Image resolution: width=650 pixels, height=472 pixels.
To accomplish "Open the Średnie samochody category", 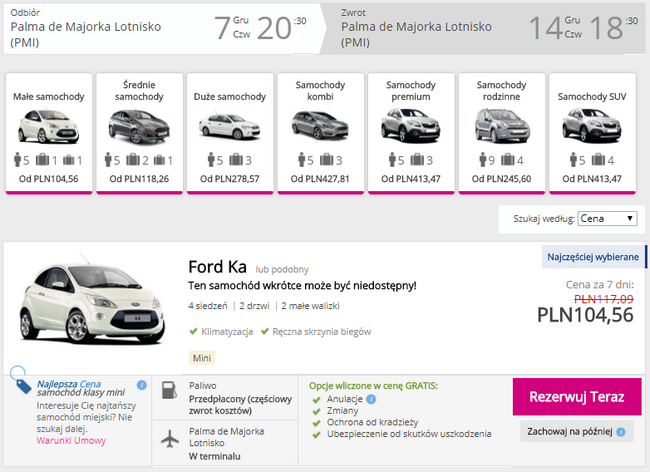I will point(140,132).
